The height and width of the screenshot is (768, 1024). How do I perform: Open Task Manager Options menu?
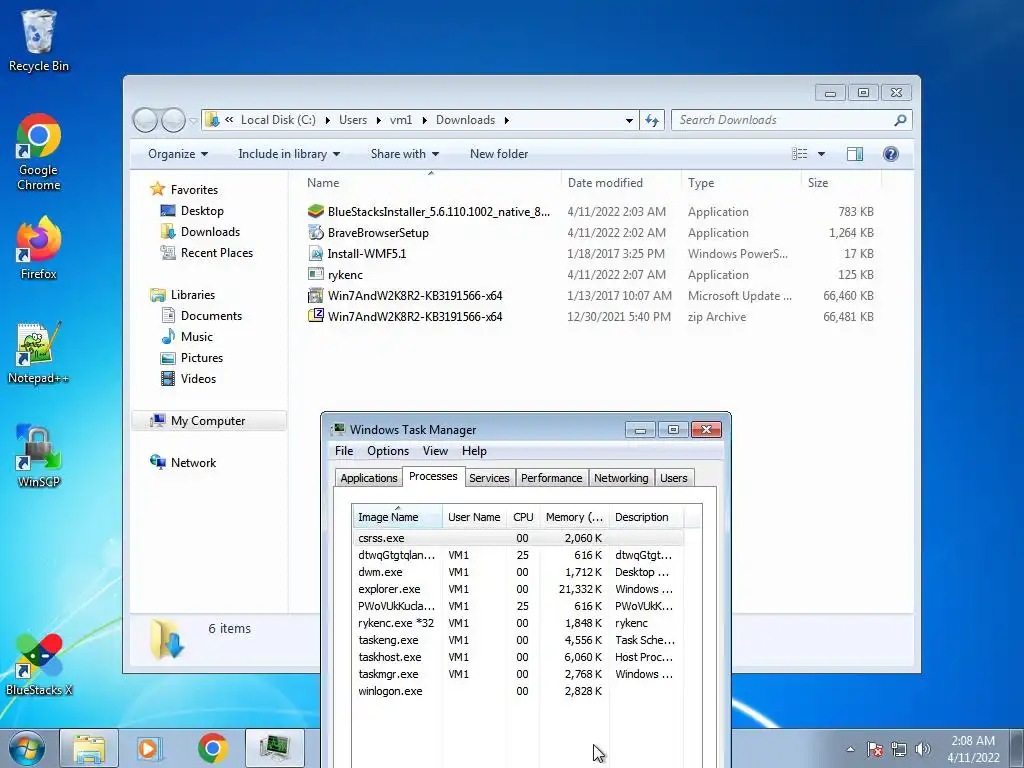(x=388, y=451)
